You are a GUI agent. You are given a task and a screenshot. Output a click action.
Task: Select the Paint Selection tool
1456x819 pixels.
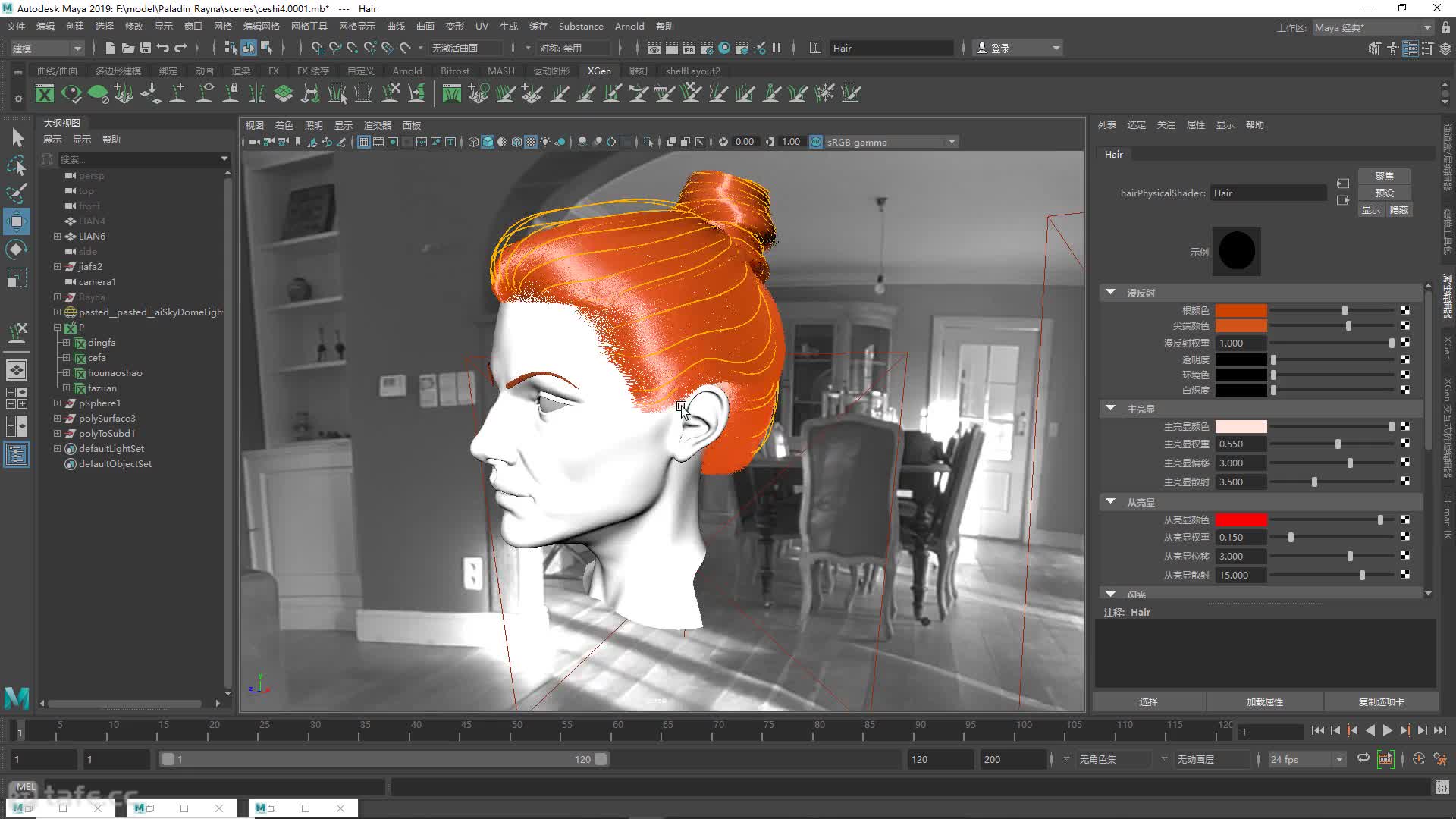(17, 193)
